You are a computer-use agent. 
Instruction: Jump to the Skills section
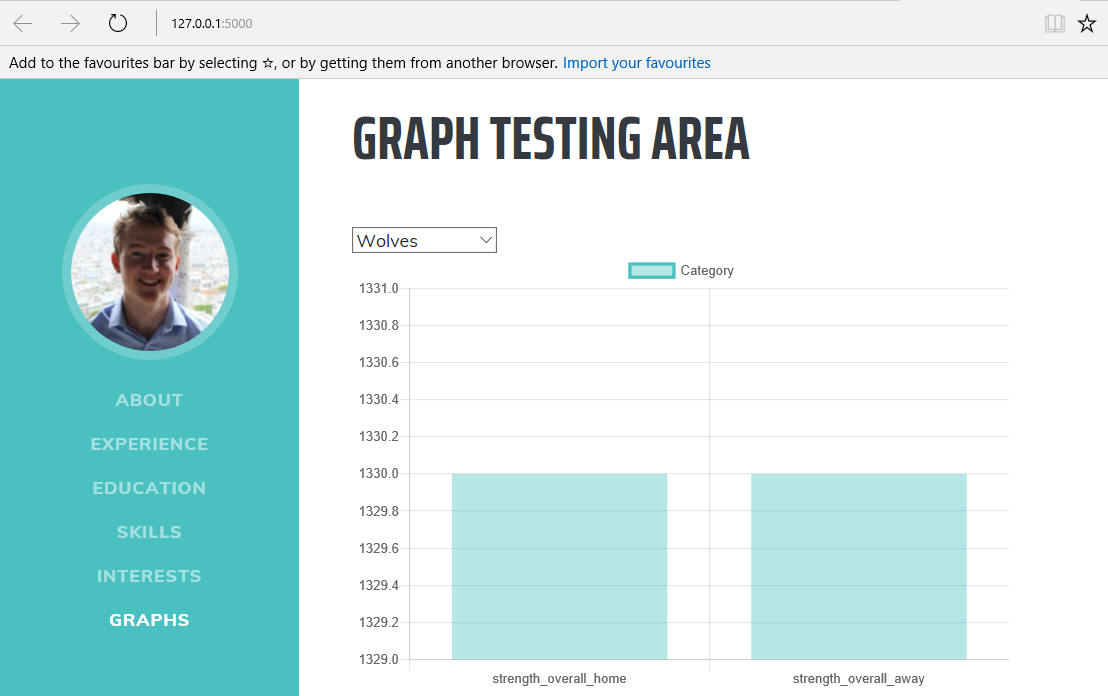coord(149,532)
